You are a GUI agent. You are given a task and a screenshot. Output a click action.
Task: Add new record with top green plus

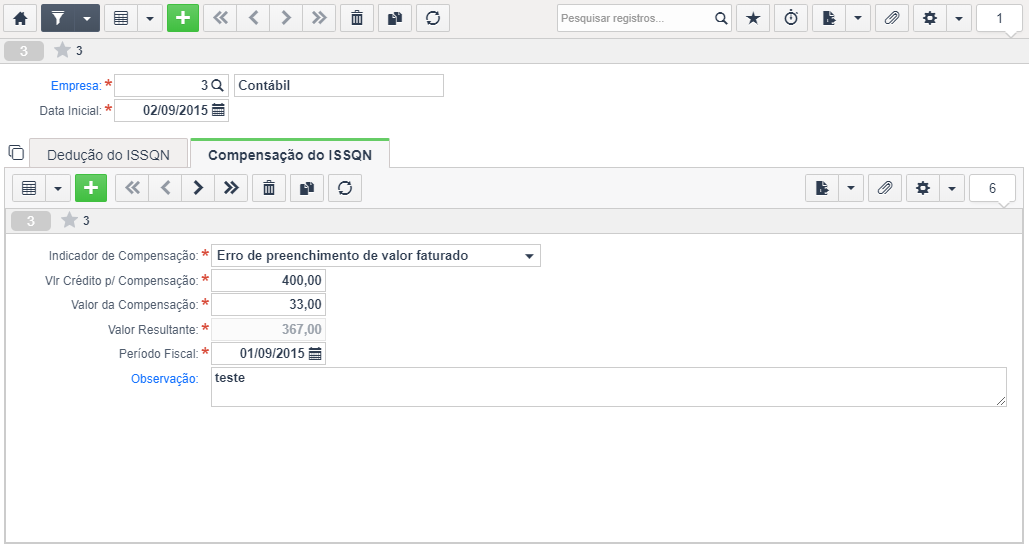coord(183,18)
